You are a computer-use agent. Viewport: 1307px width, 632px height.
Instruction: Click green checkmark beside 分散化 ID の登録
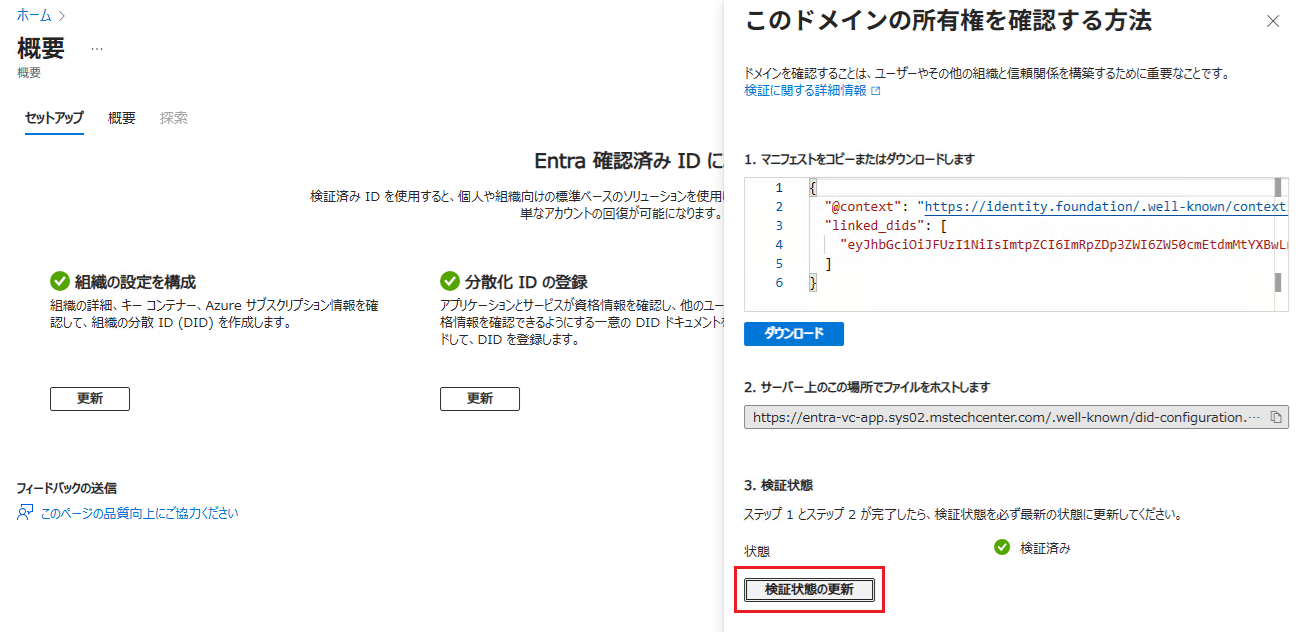[449, 282]
